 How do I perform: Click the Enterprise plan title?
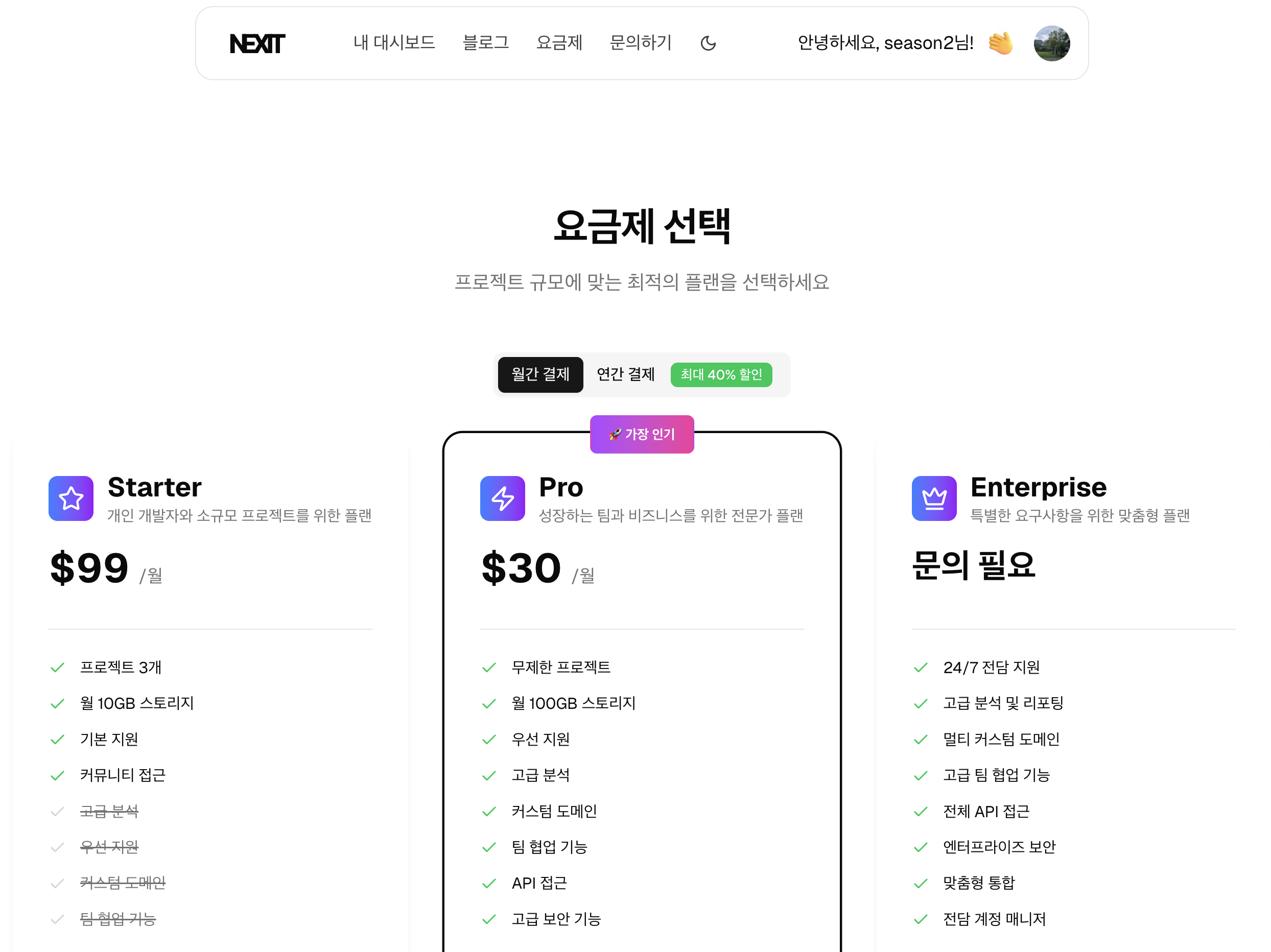point(1038,487)
